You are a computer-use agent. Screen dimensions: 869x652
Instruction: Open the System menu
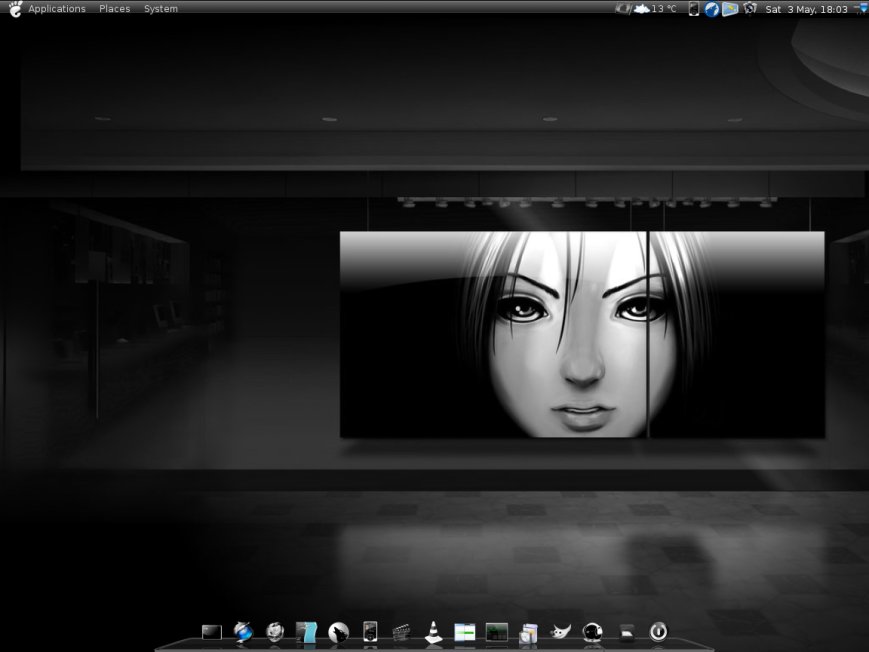click(161, 9)
